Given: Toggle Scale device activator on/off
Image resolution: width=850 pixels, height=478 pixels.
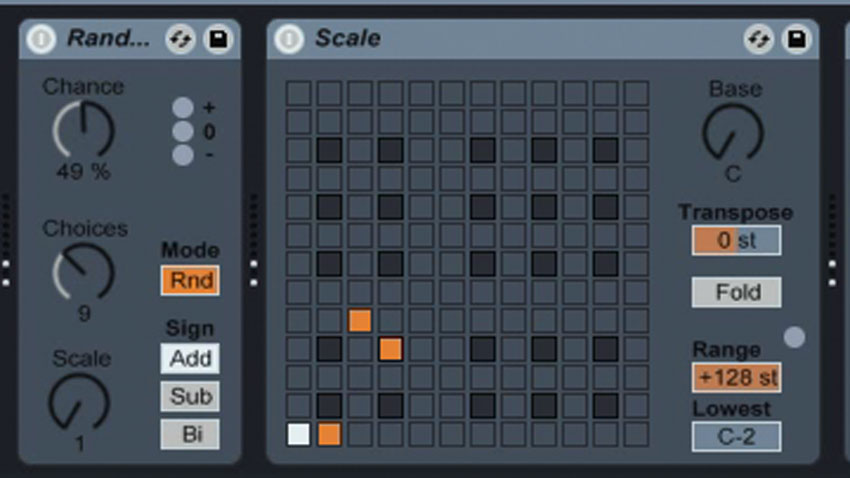Looking at the screenshot, I should (x=289, y=39).
